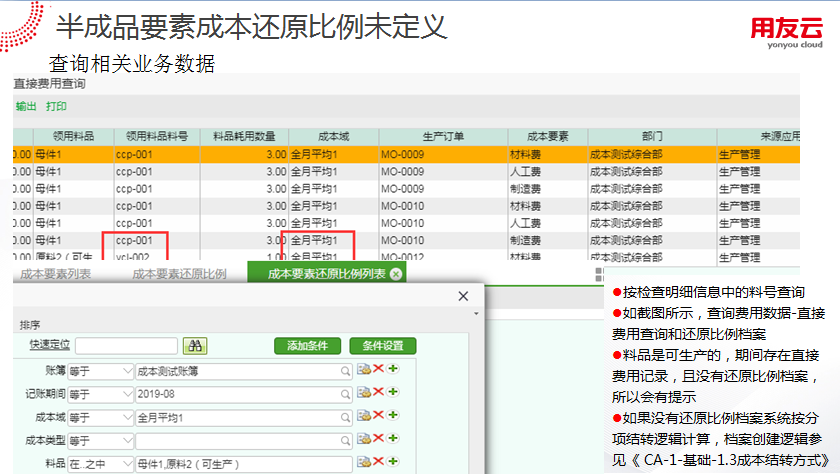The height and width of the screenshot is (474, 840).
Task: Click the 快速定位 text input field
Action: click(124, 345)
